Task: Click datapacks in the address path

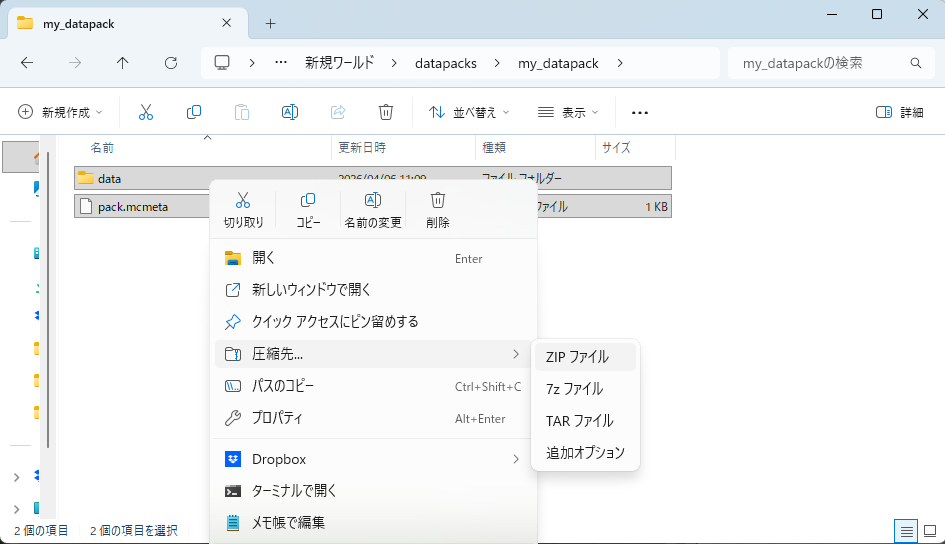Action: (445, 63)
